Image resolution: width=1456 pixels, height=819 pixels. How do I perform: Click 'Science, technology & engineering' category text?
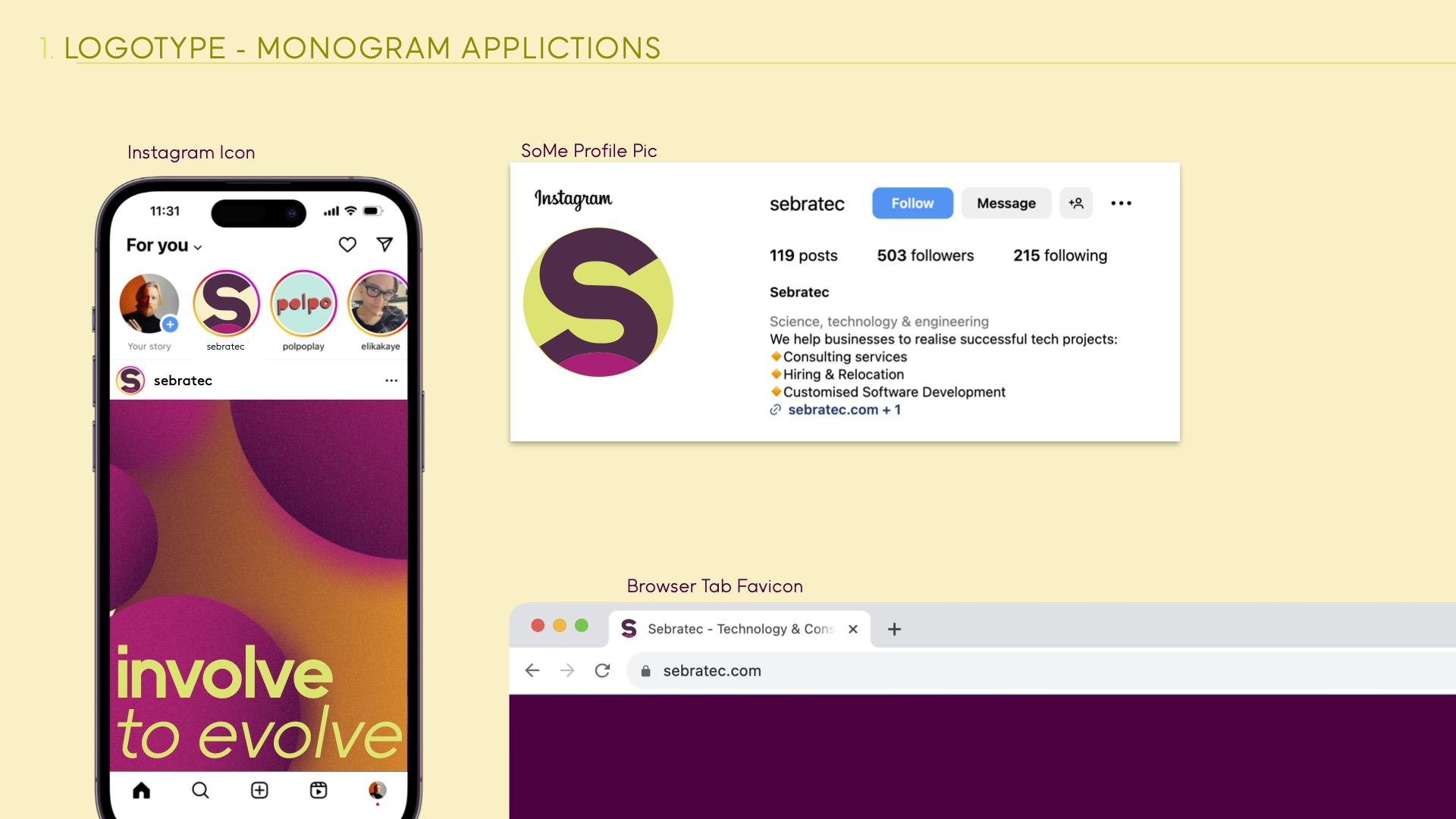coord(879,322)
